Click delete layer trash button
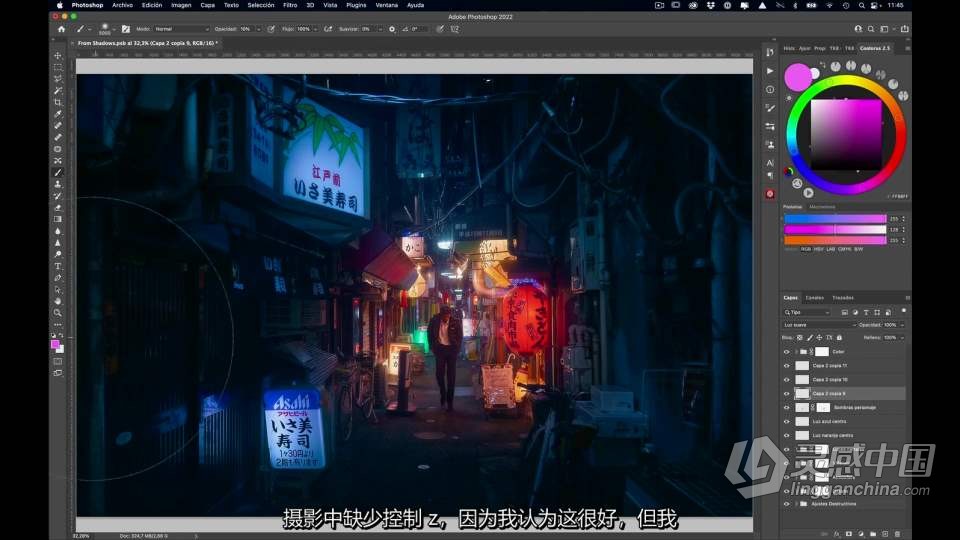 (898, 534)
